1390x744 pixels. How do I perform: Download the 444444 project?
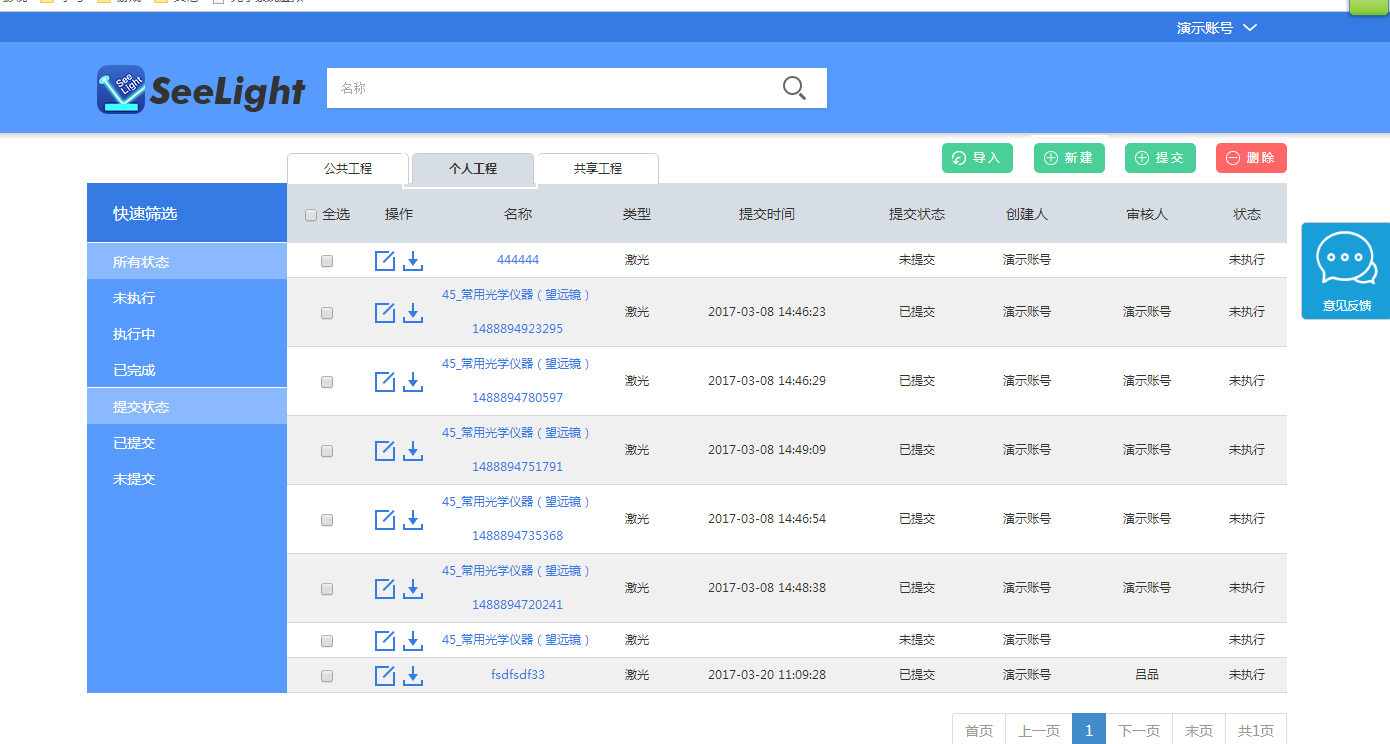[413, 261]
